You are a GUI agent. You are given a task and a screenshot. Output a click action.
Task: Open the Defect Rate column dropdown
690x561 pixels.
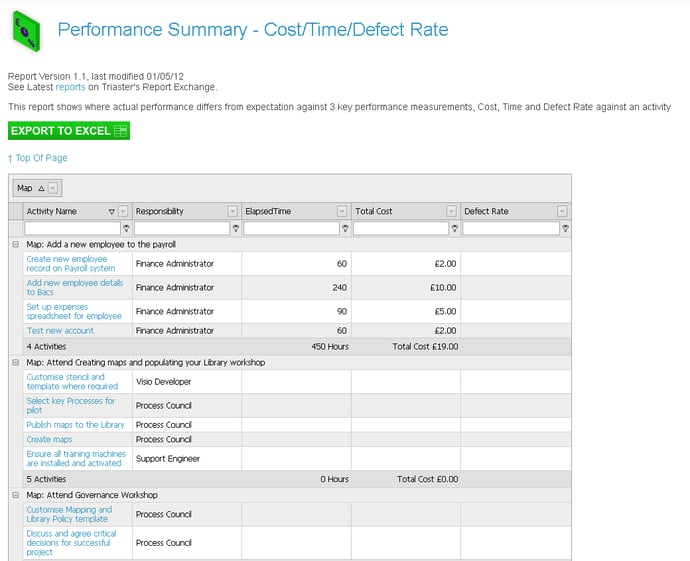[x=562, y=211]
